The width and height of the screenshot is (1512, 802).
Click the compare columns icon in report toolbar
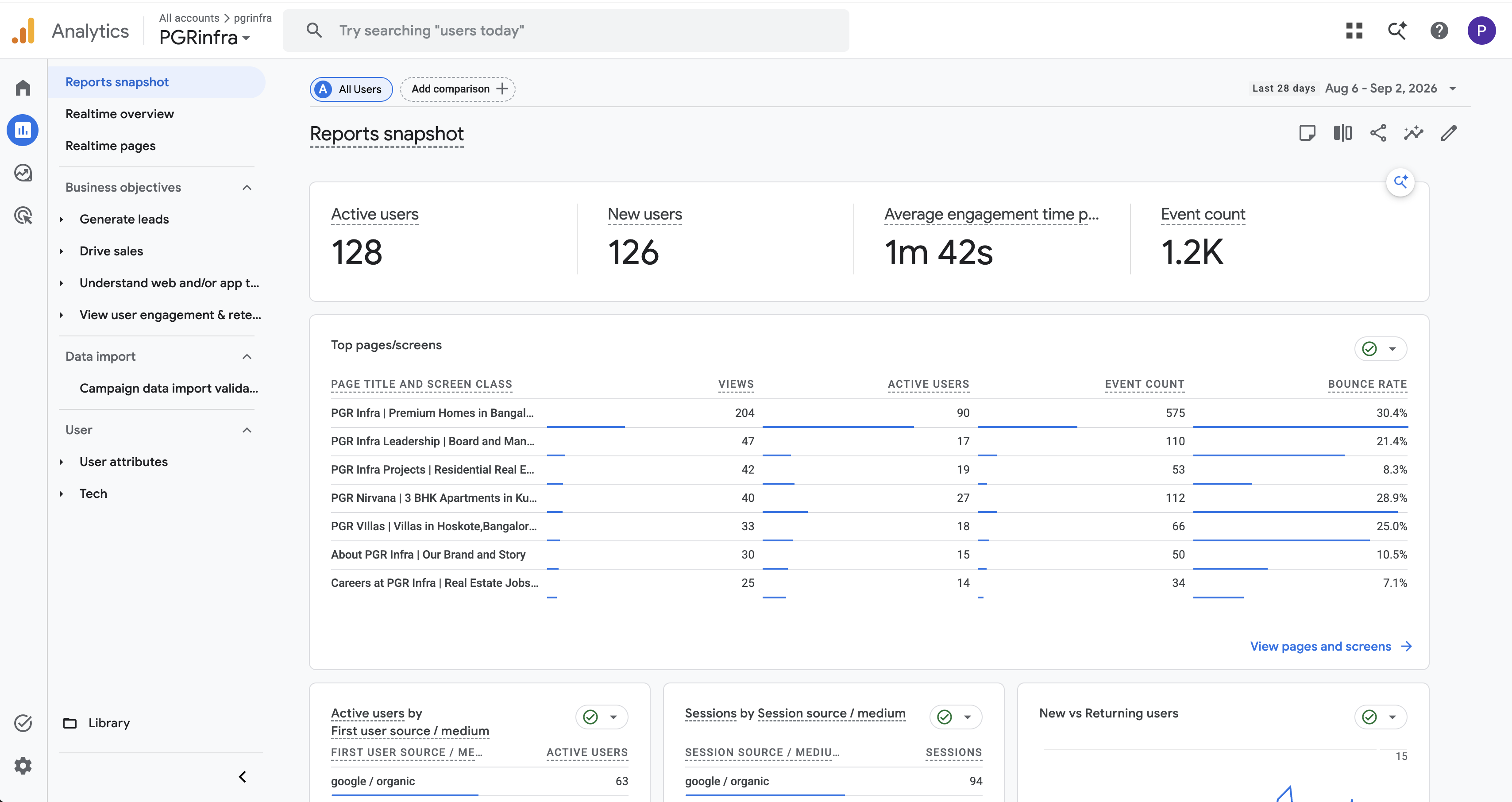1342,133
